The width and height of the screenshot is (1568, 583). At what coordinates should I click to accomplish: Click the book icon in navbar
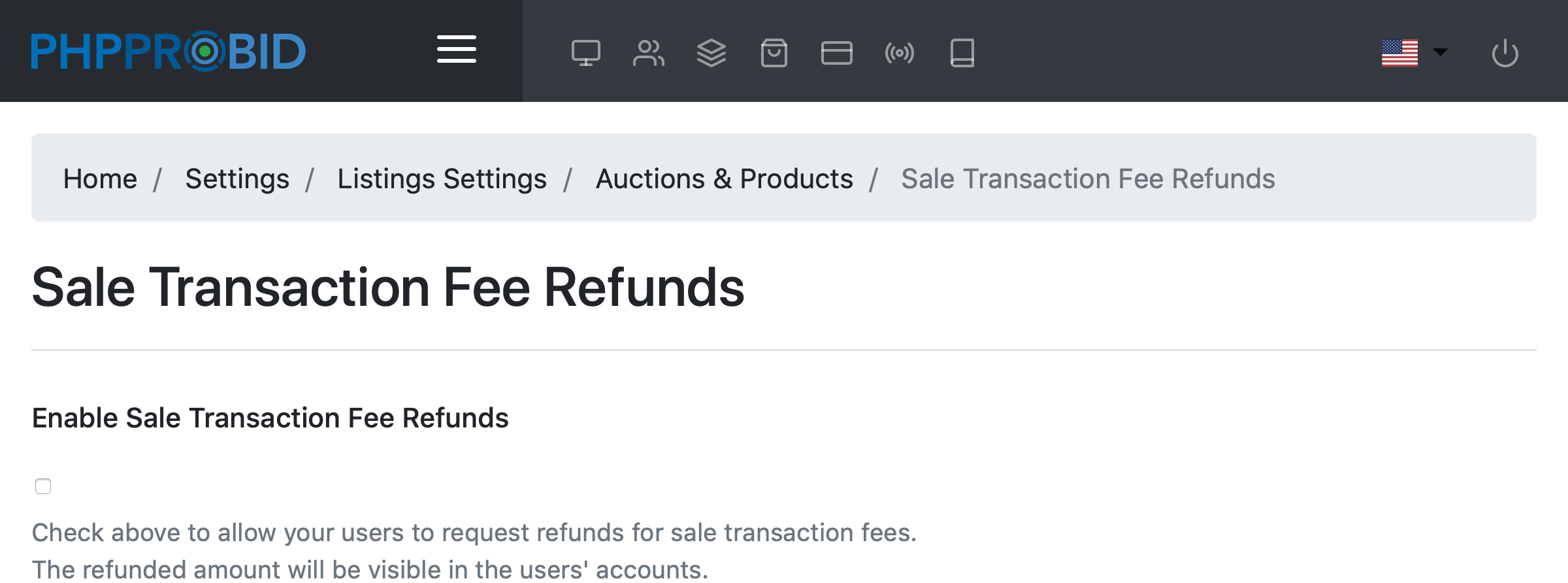point(962,53)
